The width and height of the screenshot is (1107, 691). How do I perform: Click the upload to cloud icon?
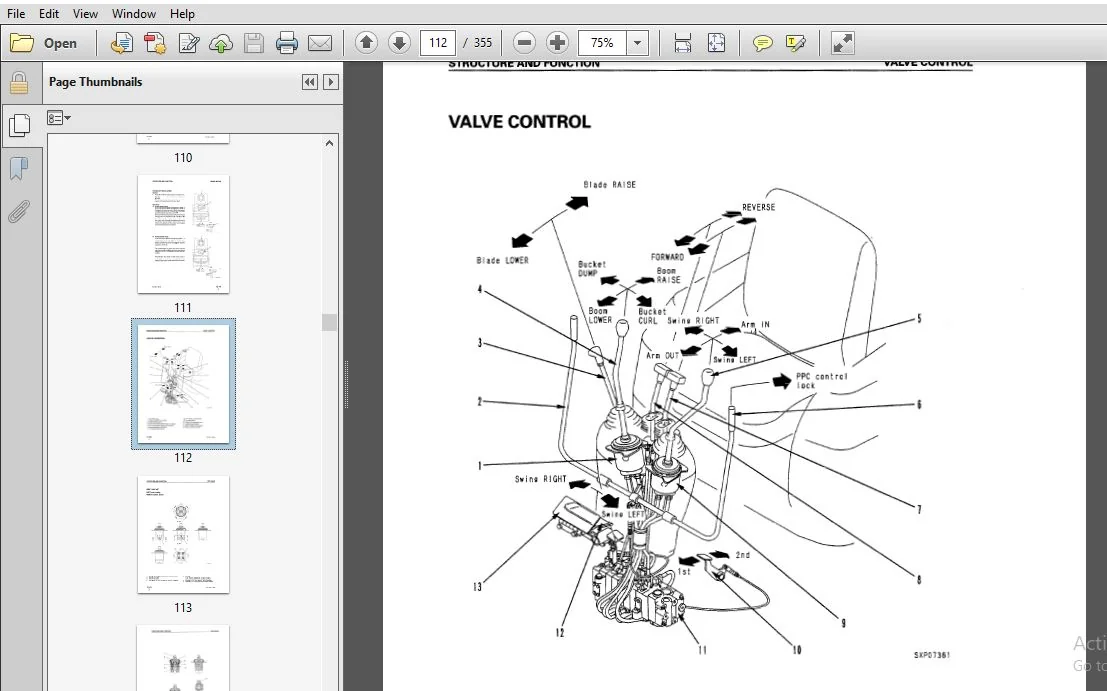(221, 43)
